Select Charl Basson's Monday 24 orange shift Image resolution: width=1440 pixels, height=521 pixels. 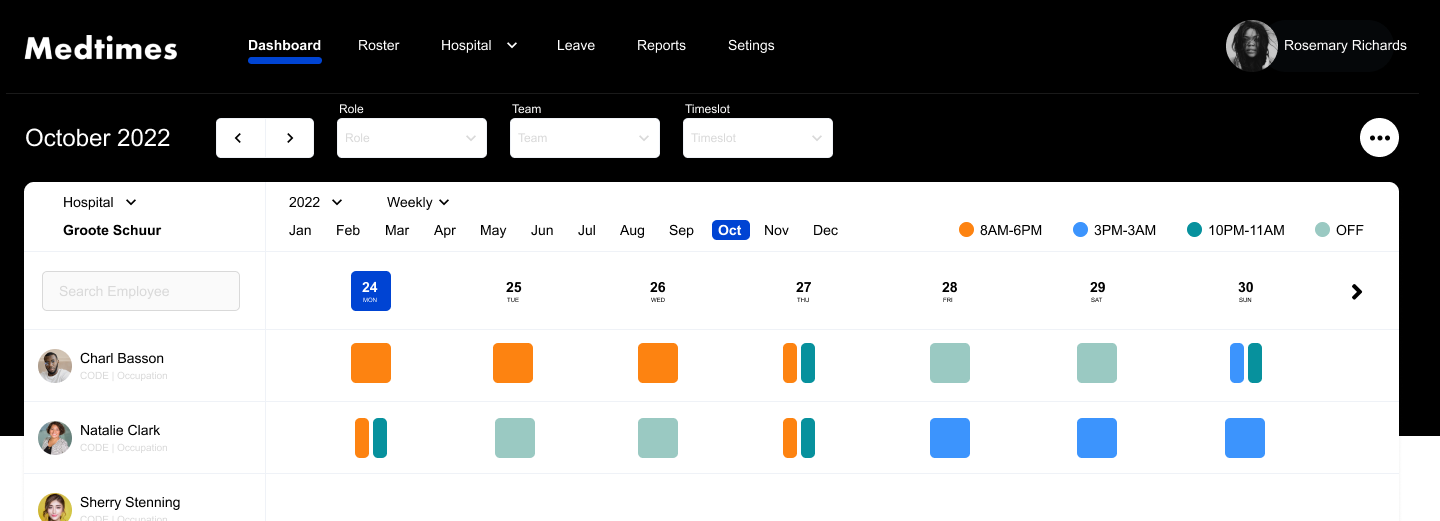(371, 363)
